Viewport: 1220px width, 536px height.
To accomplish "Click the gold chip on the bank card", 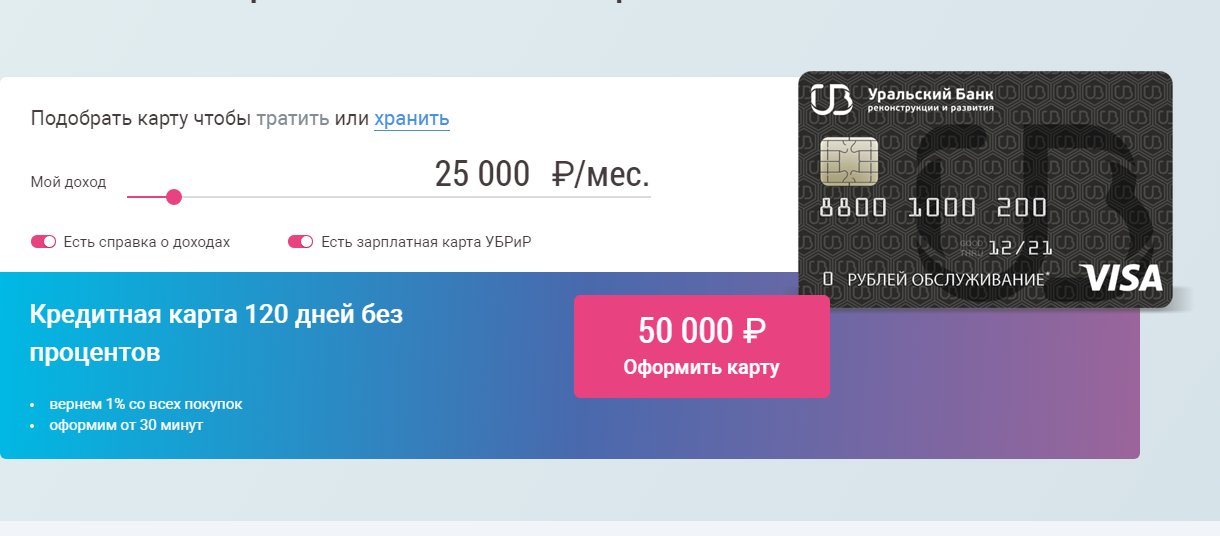I will [849, 161].
